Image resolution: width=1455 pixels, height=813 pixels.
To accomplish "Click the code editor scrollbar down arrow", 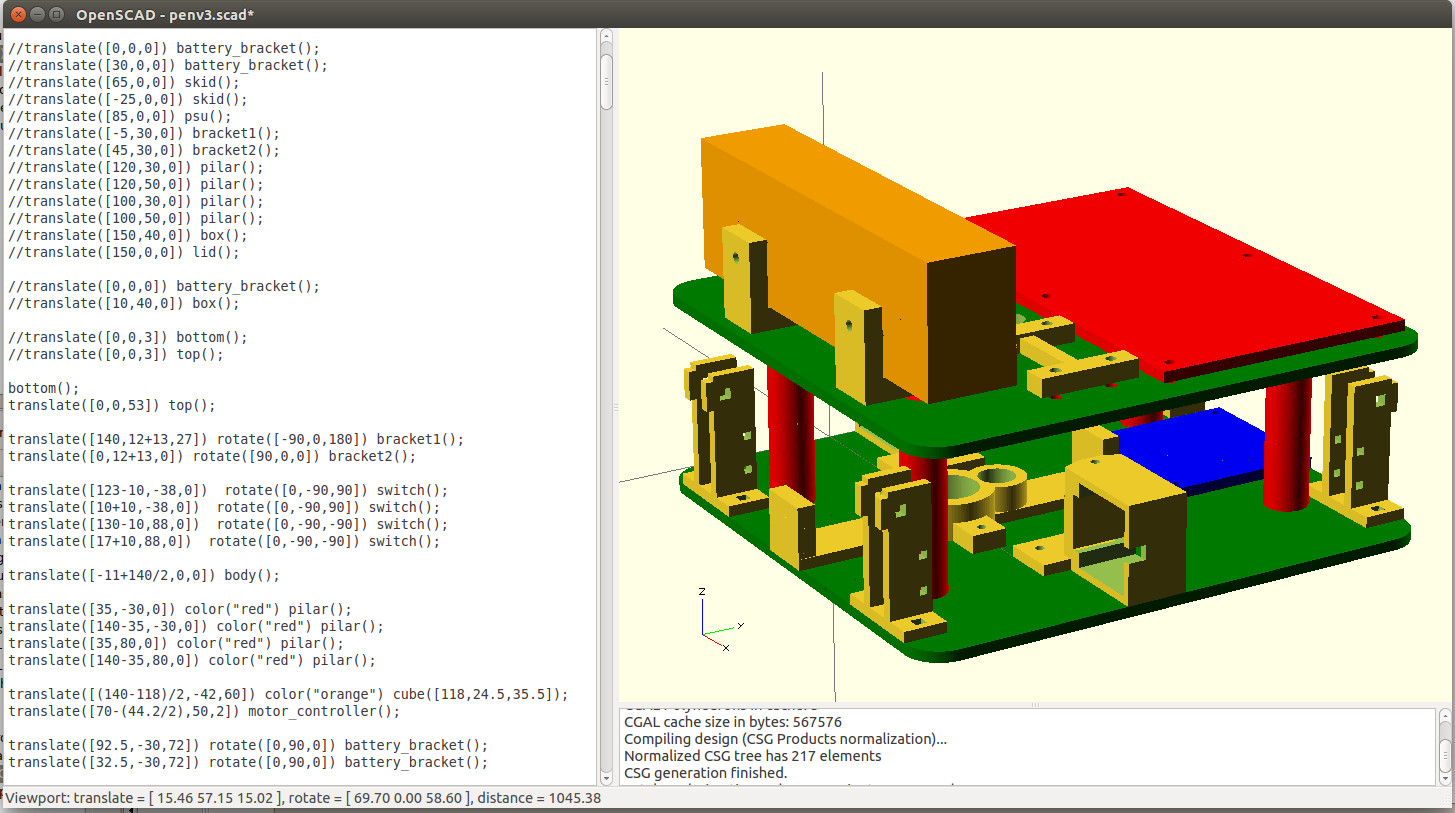I will (x=606, y=777).
